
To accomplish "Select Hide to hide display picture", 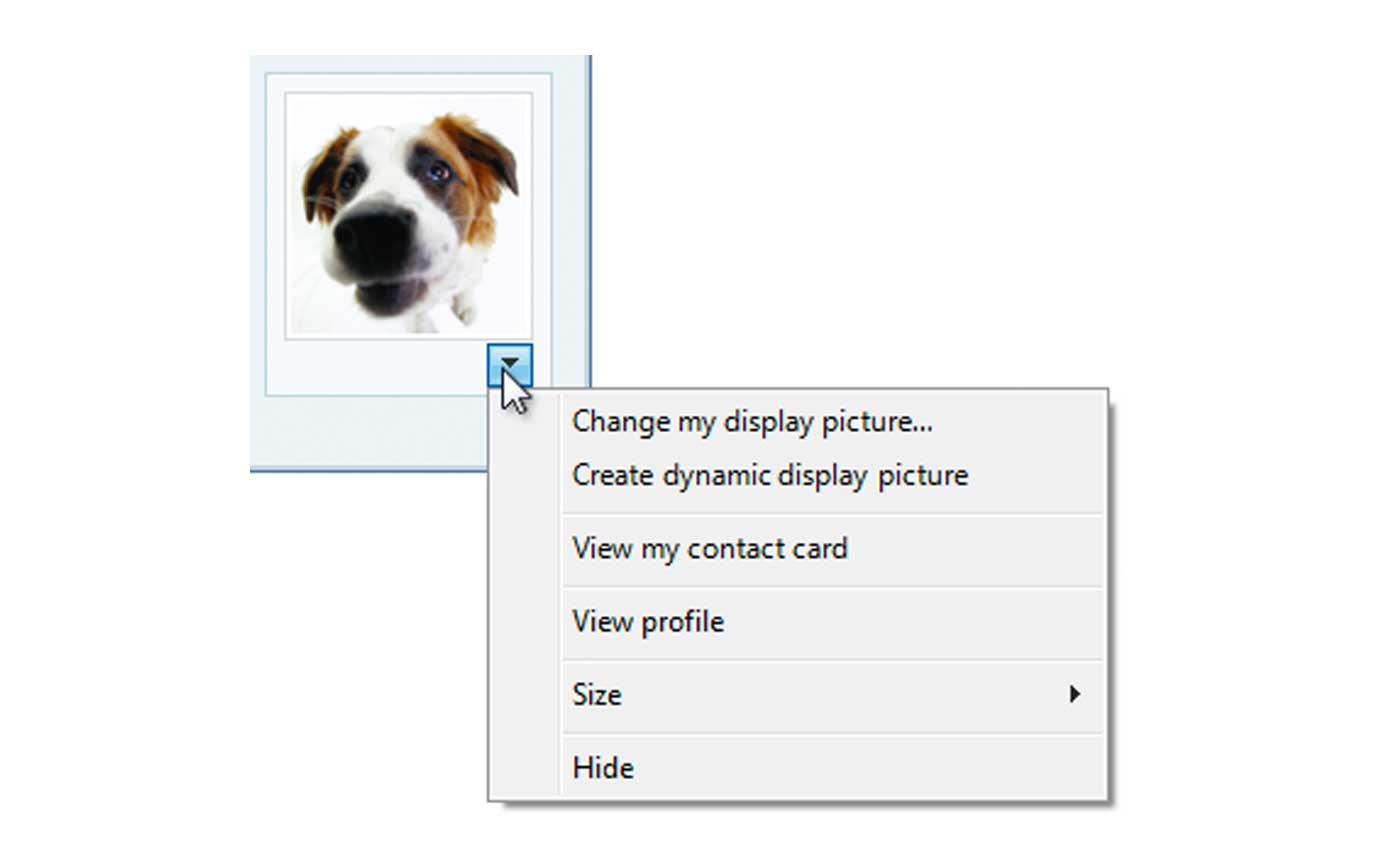I will [x=603, y=768].
